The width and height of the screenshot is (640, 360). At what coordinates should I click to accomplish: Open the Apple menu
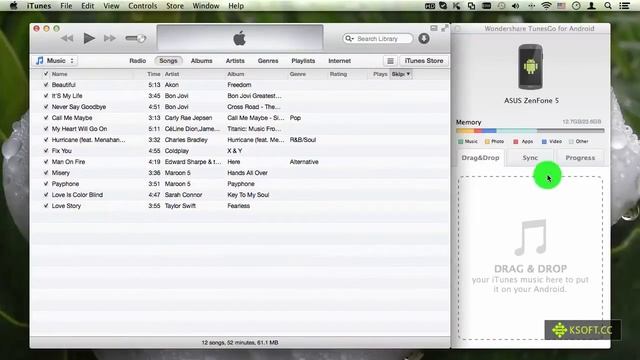(13, 6)
